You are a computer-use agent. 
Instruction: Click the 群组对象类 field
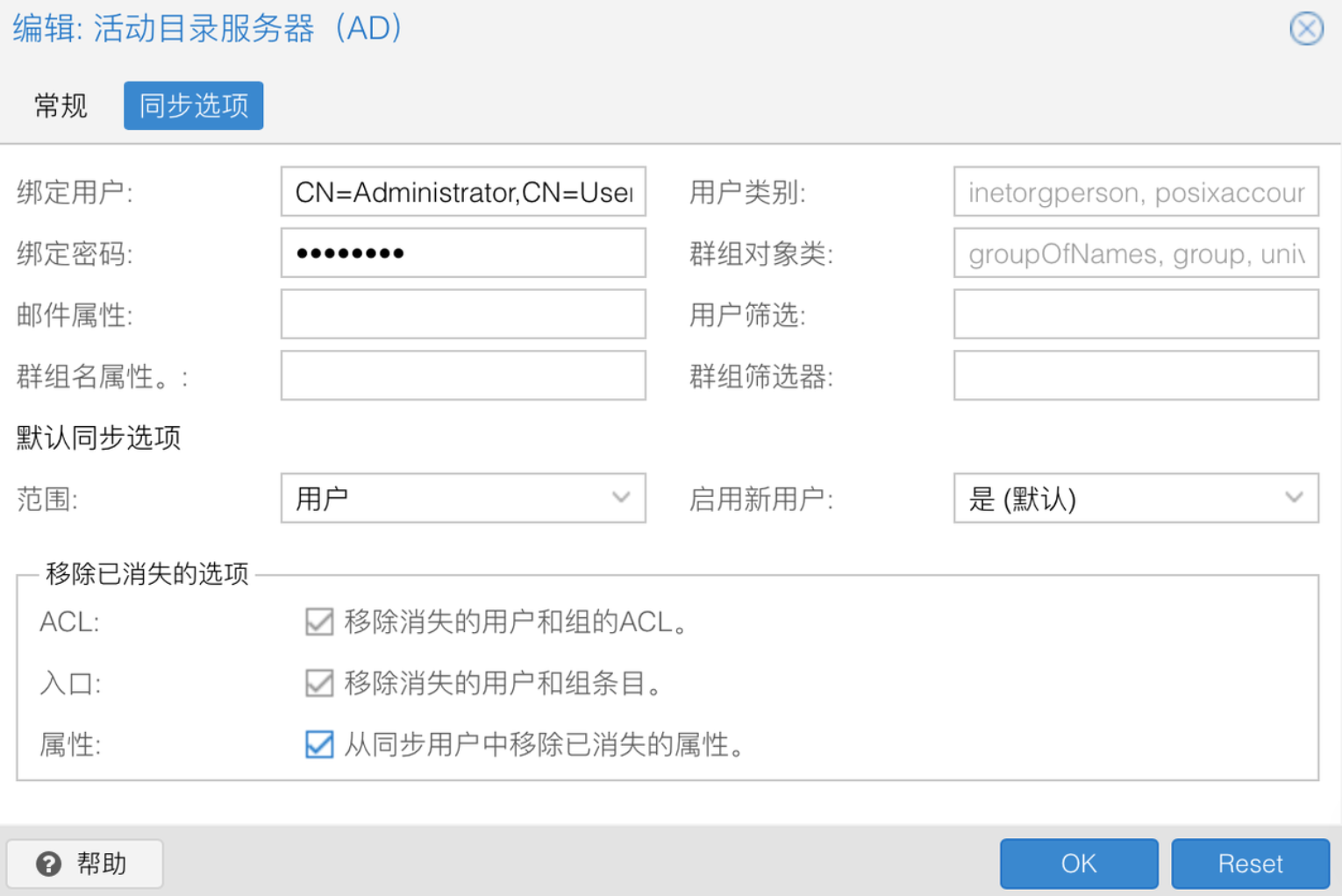click(1136, 252)
